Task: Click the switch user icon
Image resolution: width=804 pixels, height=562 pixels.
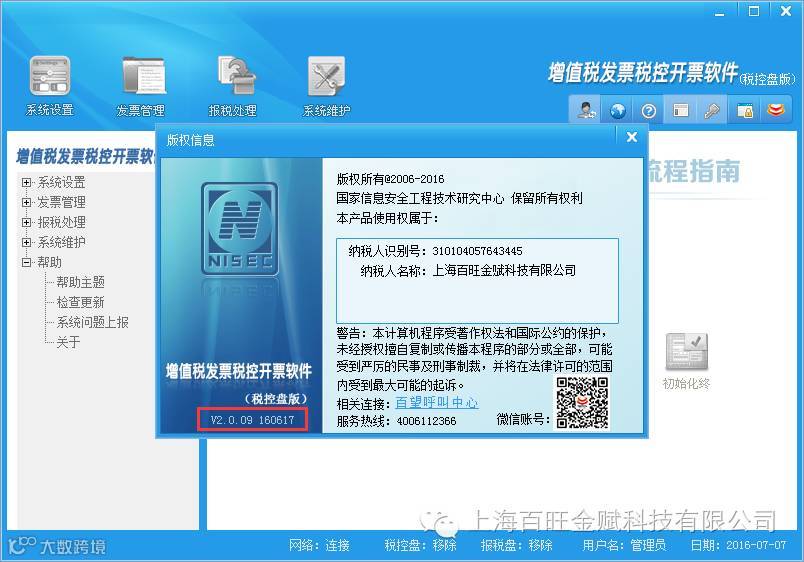Action: click(586, 110)
